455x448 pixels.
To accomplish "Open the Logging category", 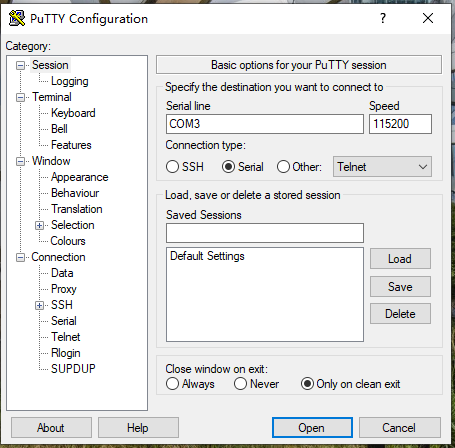I will click(x=70, y=81).
